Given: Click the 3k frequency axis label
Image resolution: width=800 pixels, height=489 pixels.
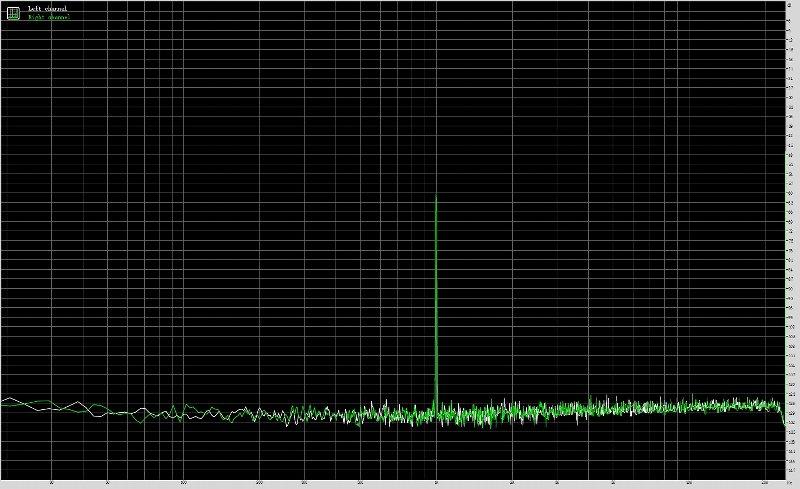Looking at the screenshot, I should point(557,483).
